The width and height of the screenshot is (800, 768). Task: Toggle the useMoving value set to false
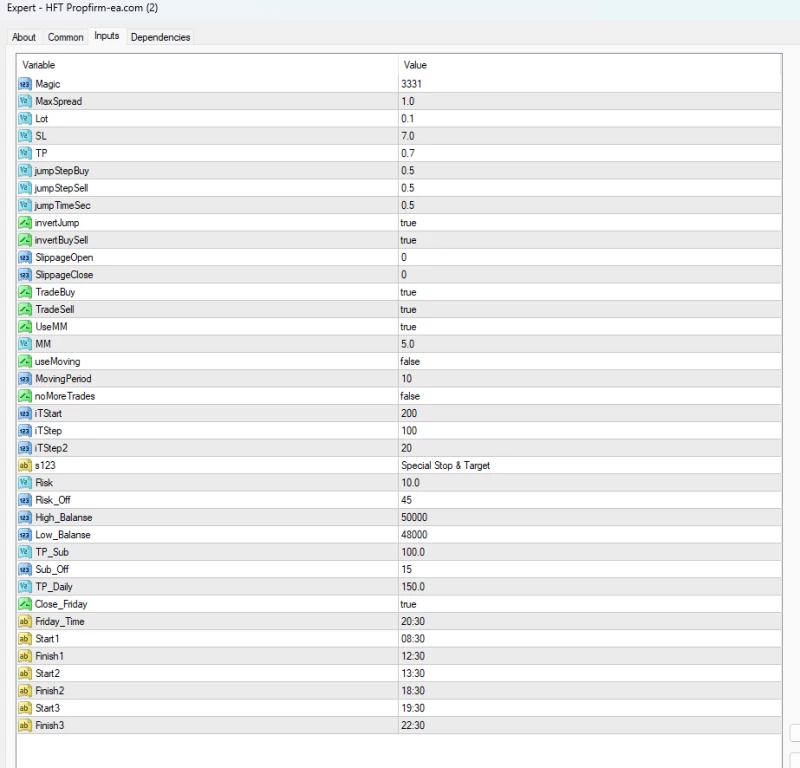click(410, 361)
